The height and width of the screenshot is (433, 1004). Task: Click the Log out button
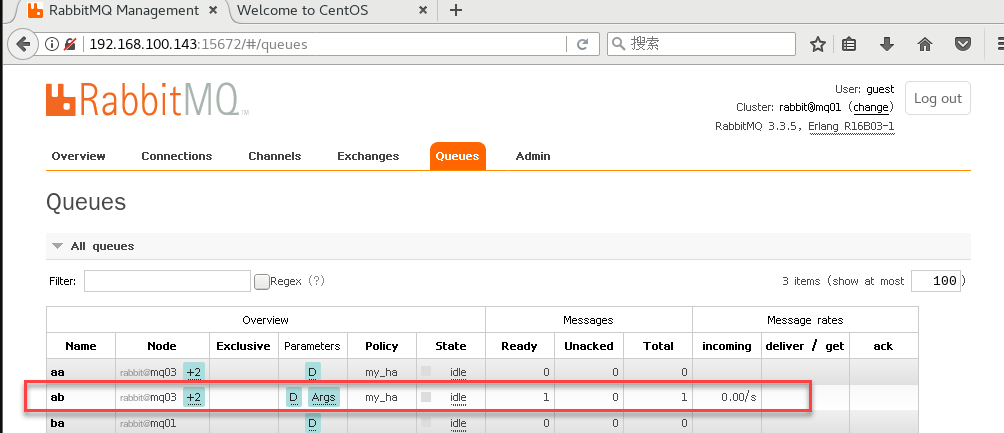(x=937, y=98)
